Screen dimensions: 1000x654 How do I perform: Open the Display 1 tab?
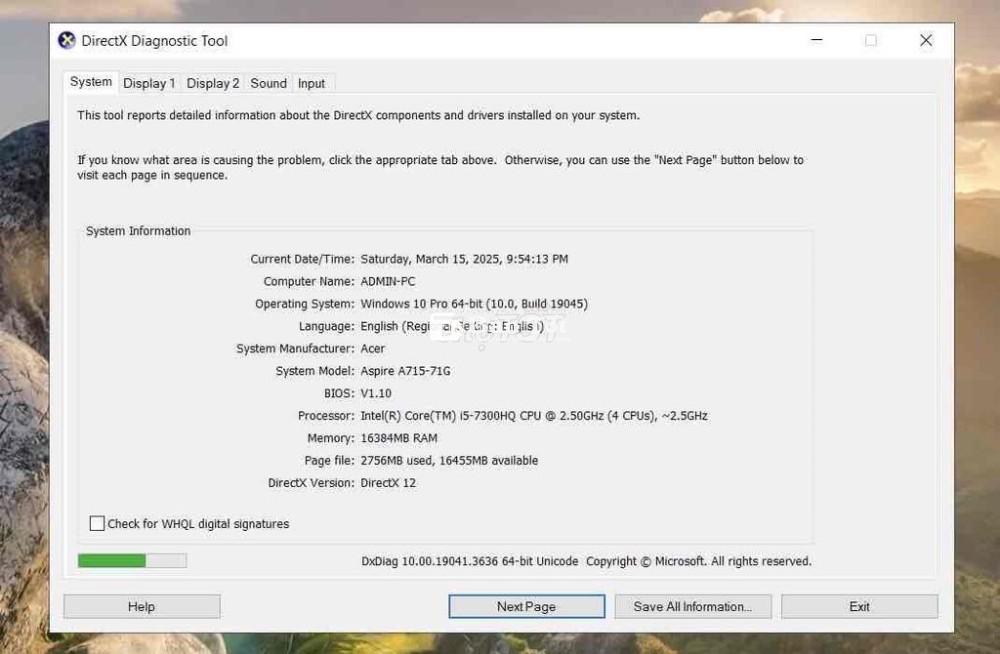(x=149, y=84)
